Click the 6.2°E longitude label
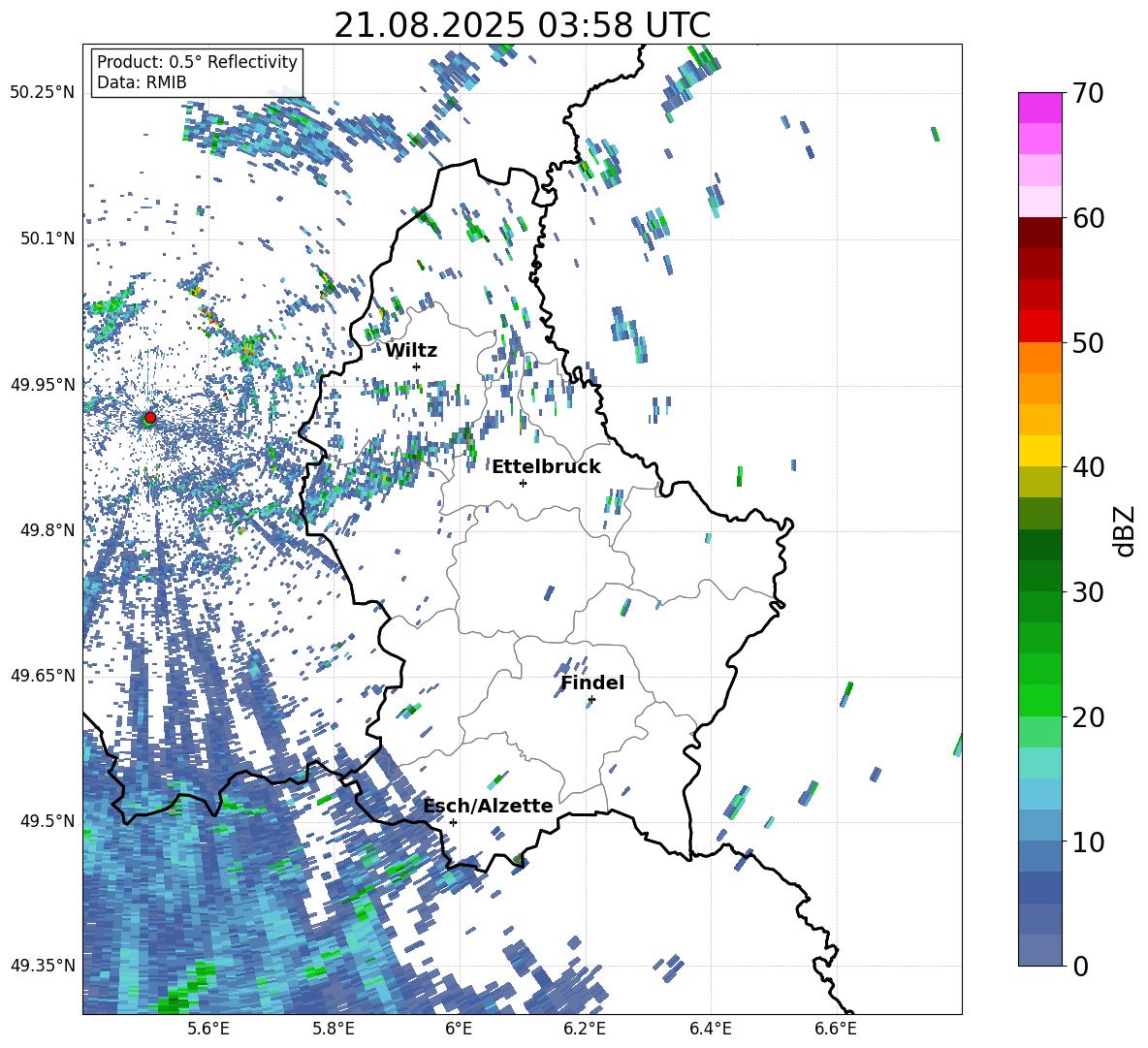Viewport: 1148px width, 1048px height. coord(585,1029)
